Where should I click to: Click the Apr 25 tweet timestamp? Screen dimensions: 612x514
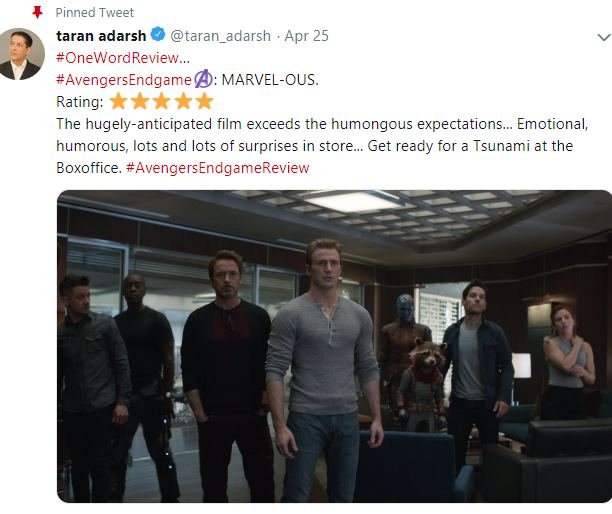click(306, 36)
